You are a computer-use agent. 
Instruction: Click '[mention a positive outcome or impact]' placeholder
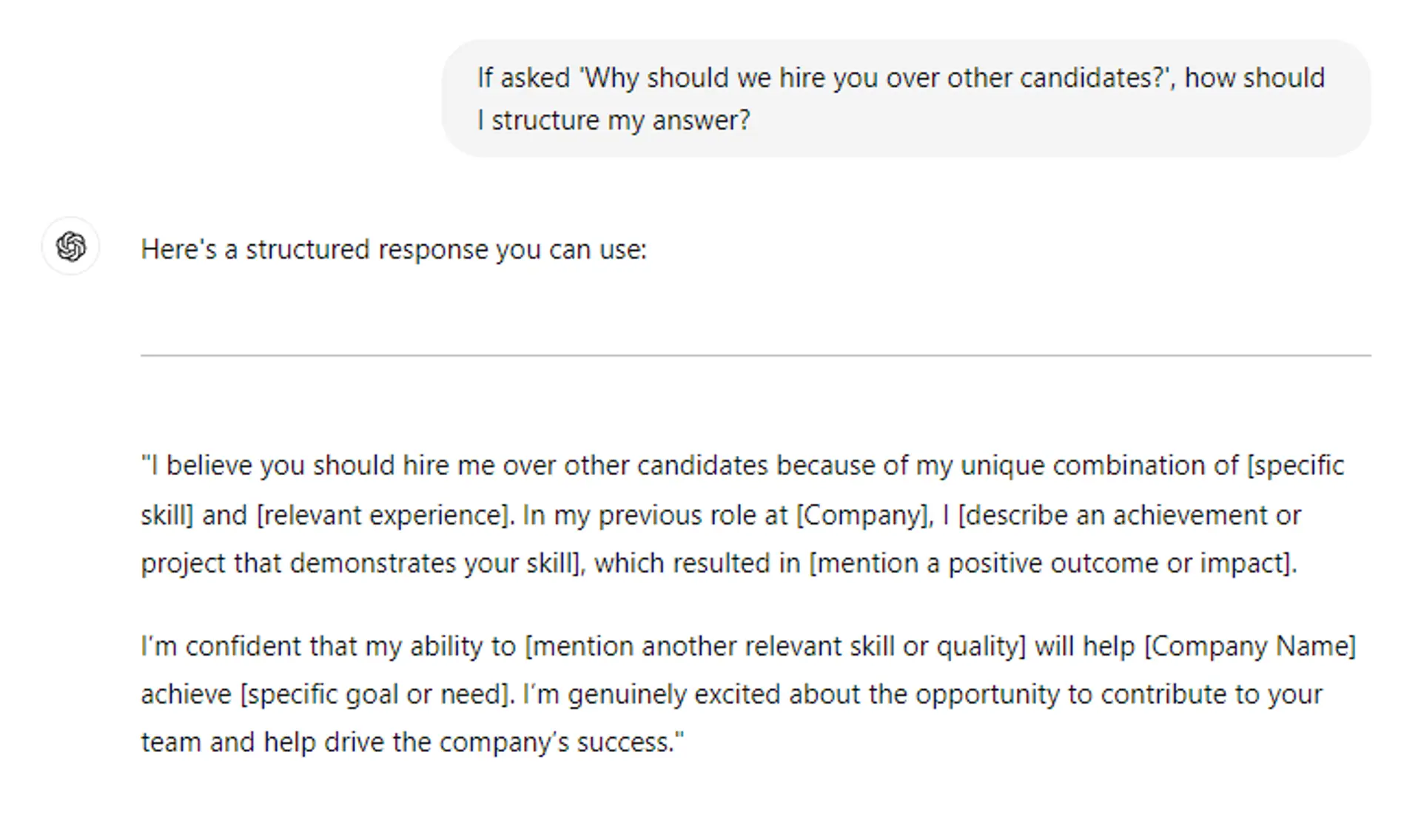tap(1051, 563)
